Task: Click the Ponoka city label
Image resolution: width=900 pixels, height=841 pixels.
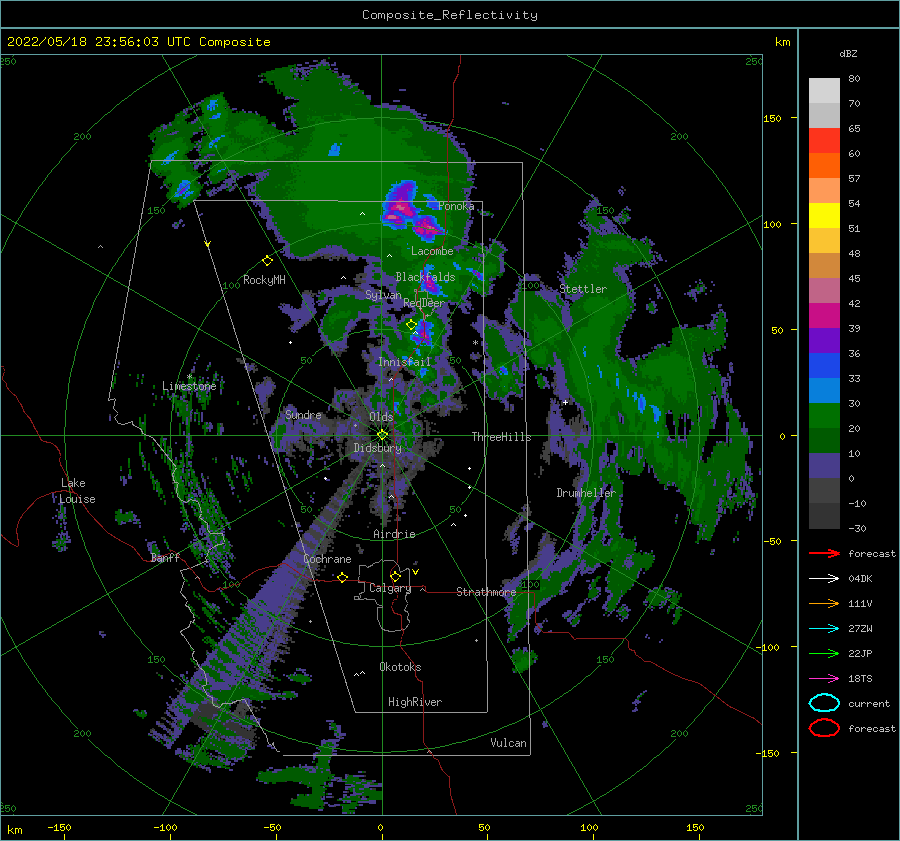Action: tap(456, 206)
